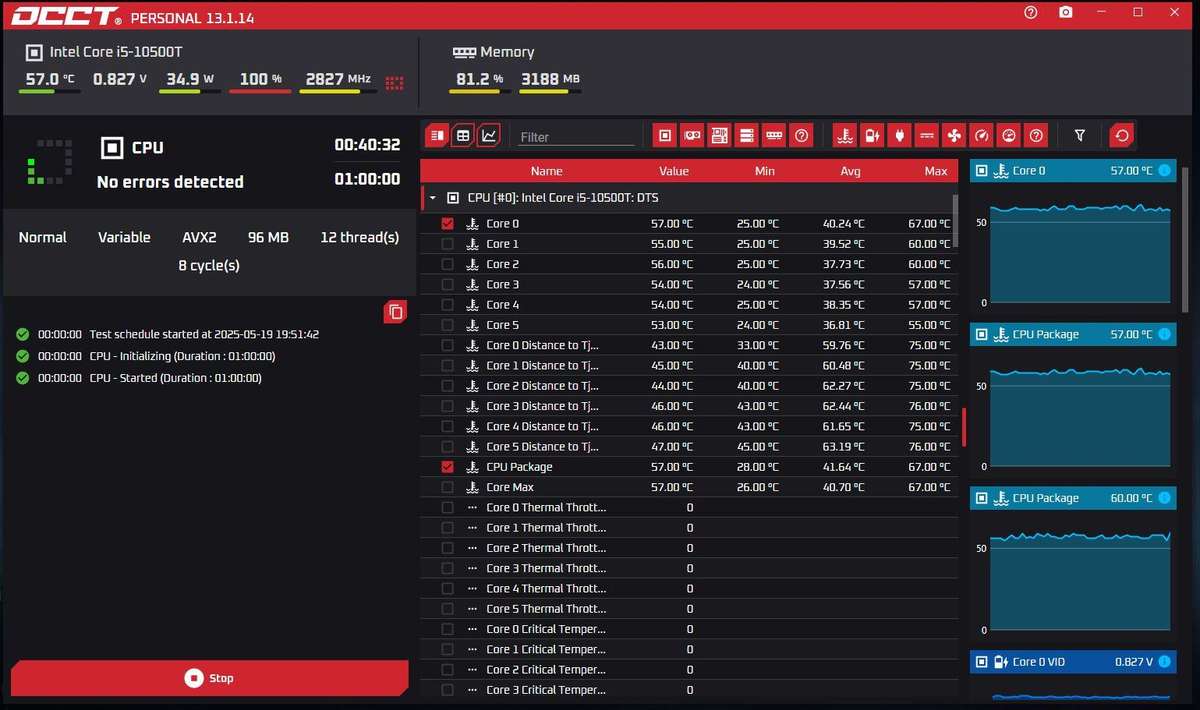Viewport: 1200px width, 710px height.
Task: Copy the log with the copy icon
Action: point(396,312)
